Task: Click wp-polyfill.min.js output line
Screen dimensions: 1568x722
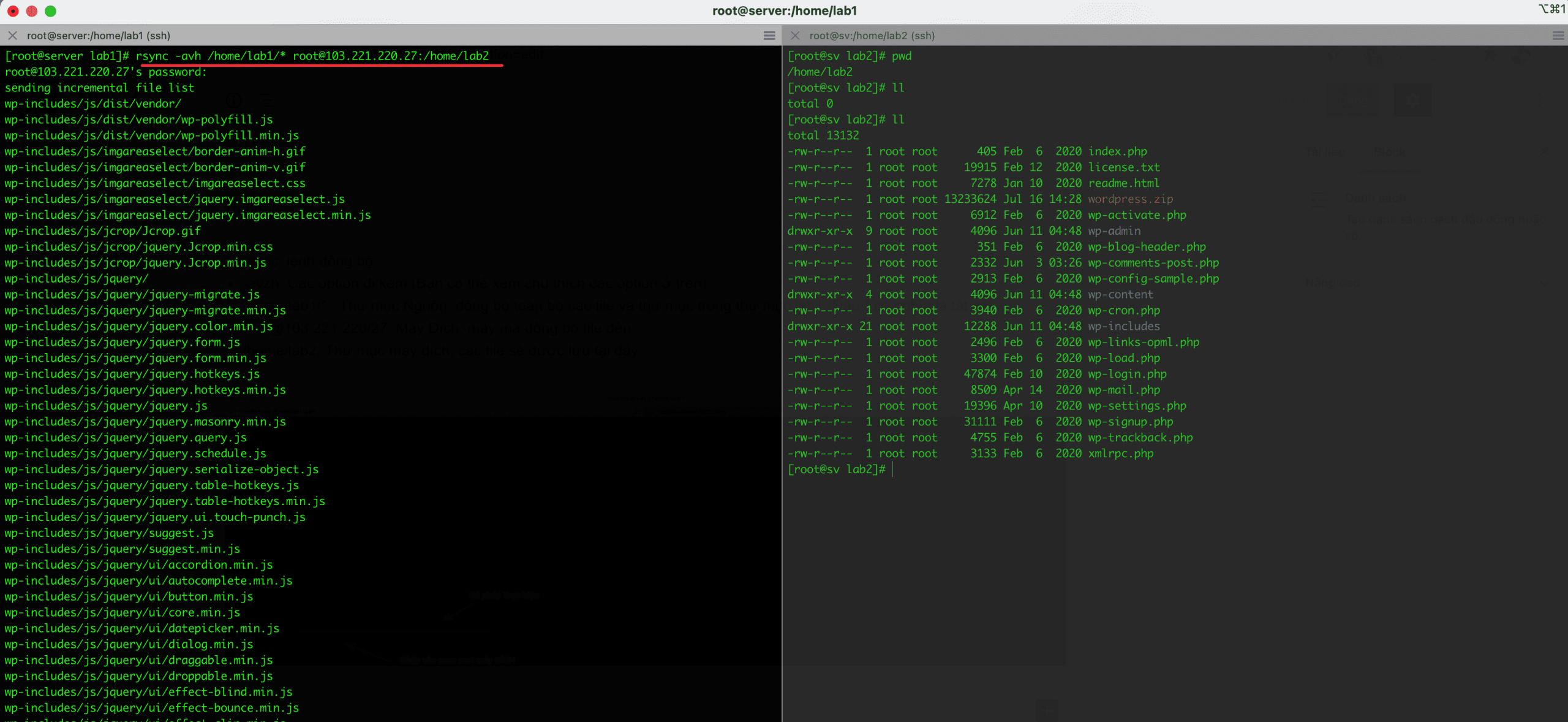Action: tap(152, 135)
